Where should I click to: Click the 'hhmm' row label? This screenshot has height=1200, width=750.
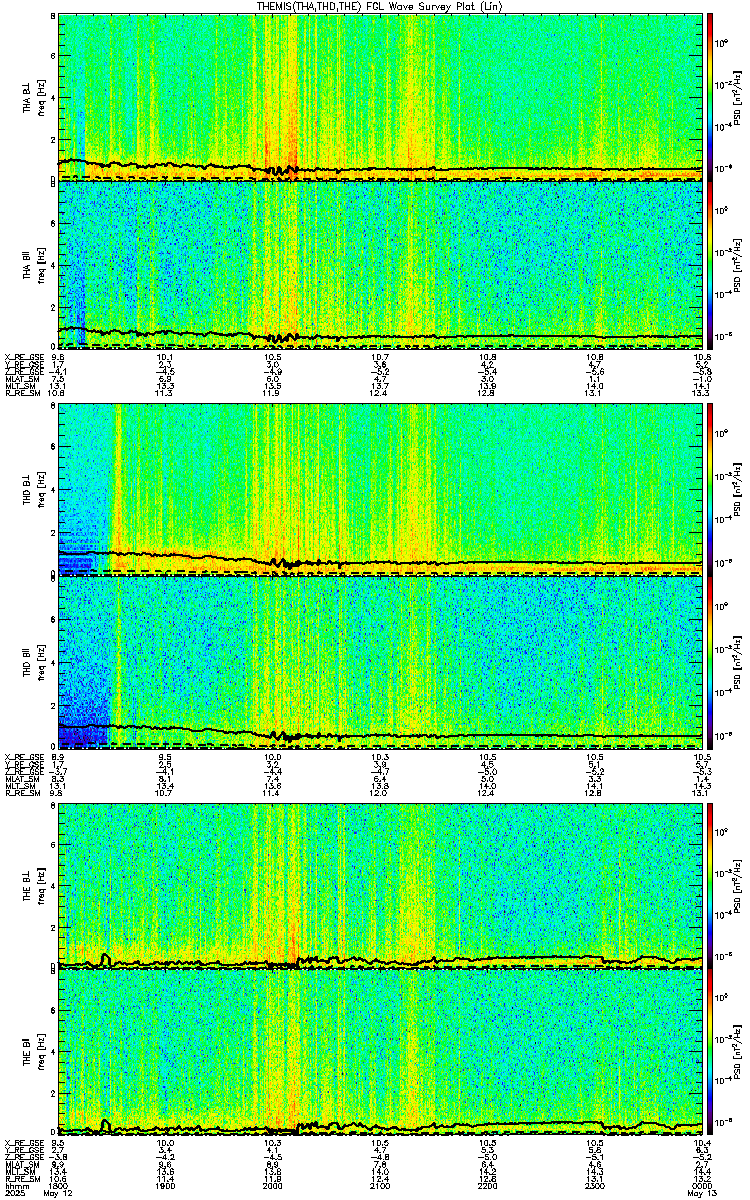tap(15, 1186)
